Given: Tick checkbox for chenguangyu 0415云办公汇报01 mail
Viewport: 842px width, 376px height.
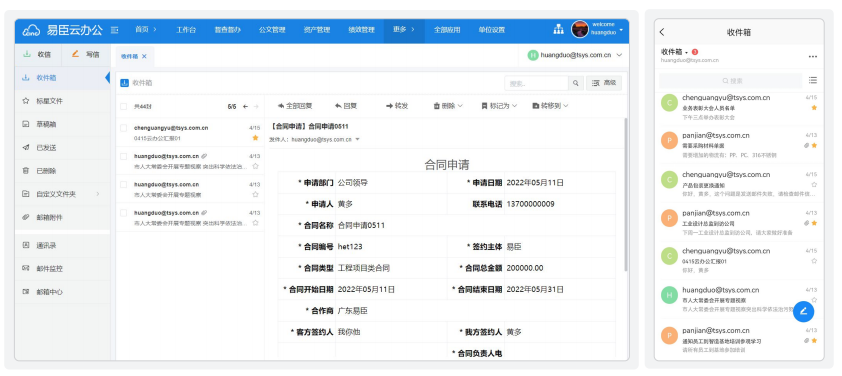Looking at the screenshot, I should 124,128.
